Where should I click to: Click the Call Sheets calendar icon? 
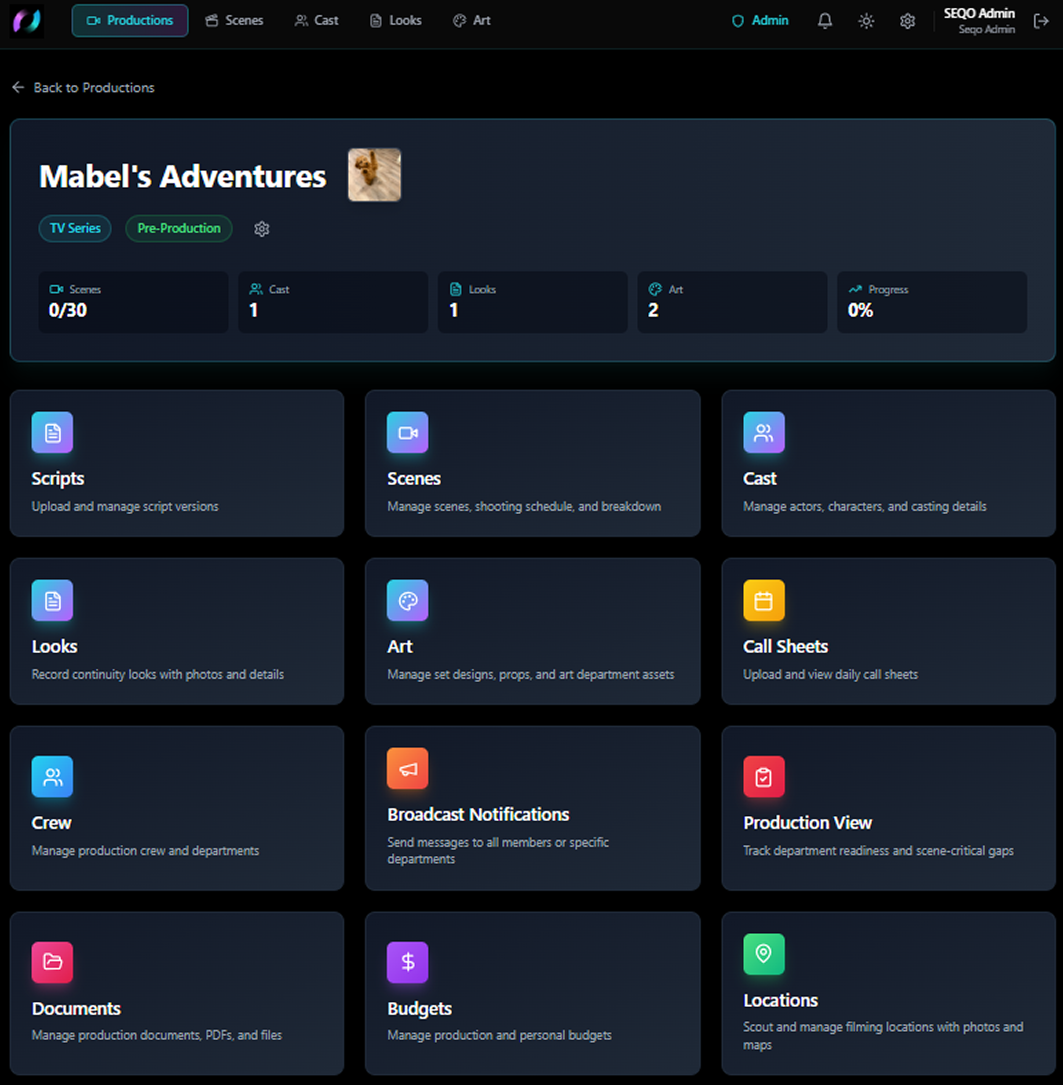pyautogui.click(x=764, y=600)
